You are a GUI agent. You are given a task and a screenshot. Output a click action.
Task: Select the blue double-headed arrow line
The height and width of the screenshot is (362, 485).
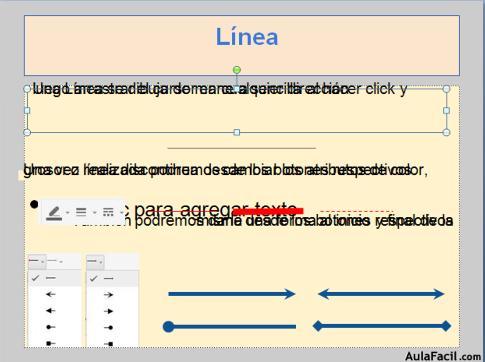point(381,294)
